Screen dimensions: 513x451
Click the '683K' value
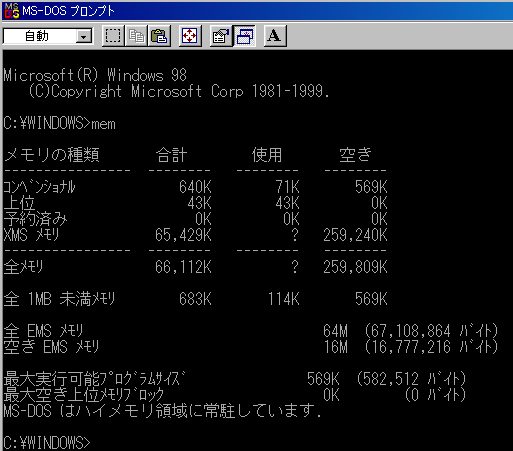[x=195, y=299]
